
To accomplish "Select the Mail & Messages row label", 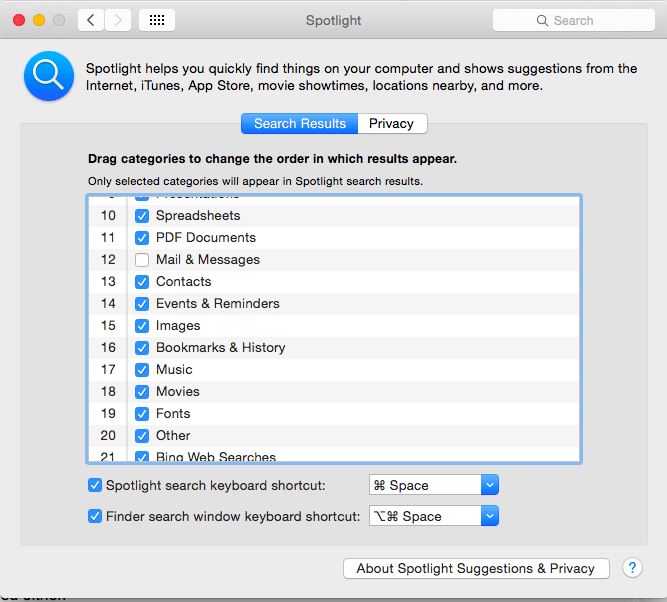I will [x=208, y=260].
